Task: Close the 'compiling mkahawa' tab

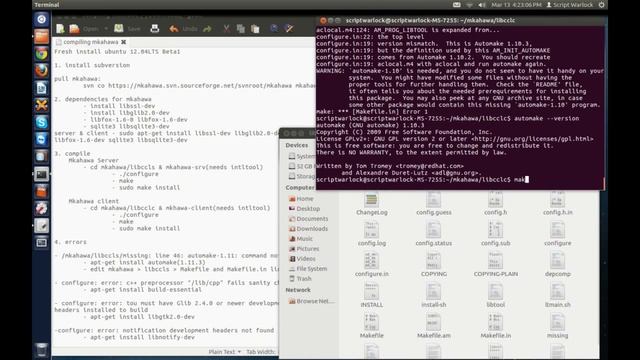Action: pos(124,42)
